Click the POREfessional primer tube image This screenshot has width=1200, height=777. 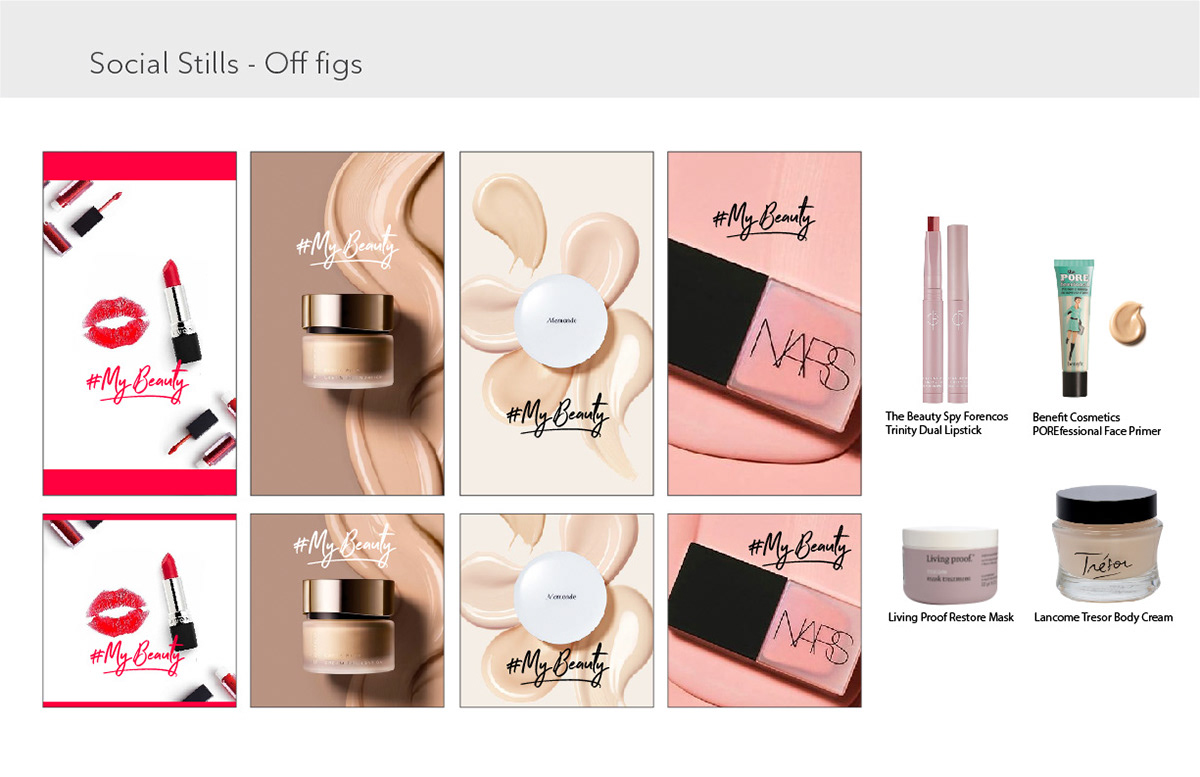click(x=1074, y=329)
